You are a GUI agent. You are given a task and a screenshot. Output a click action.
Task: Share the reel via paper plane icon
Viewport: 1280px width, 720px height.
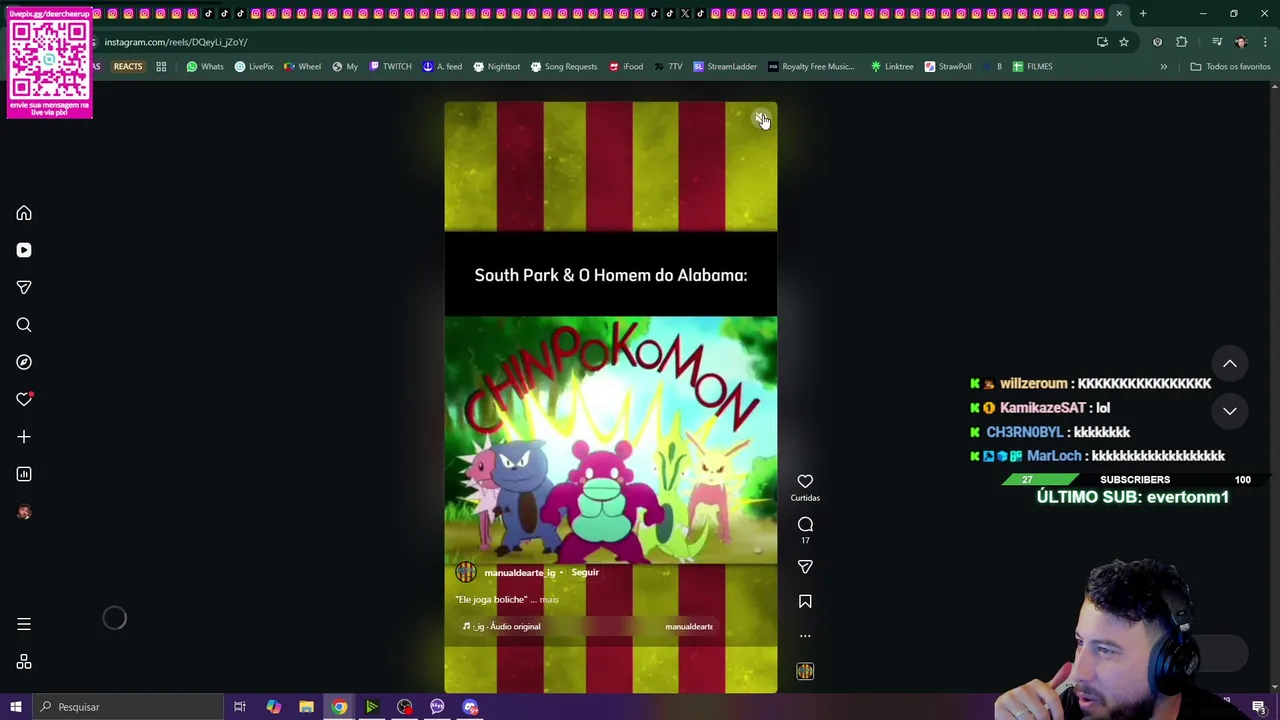tap(805, 567)
